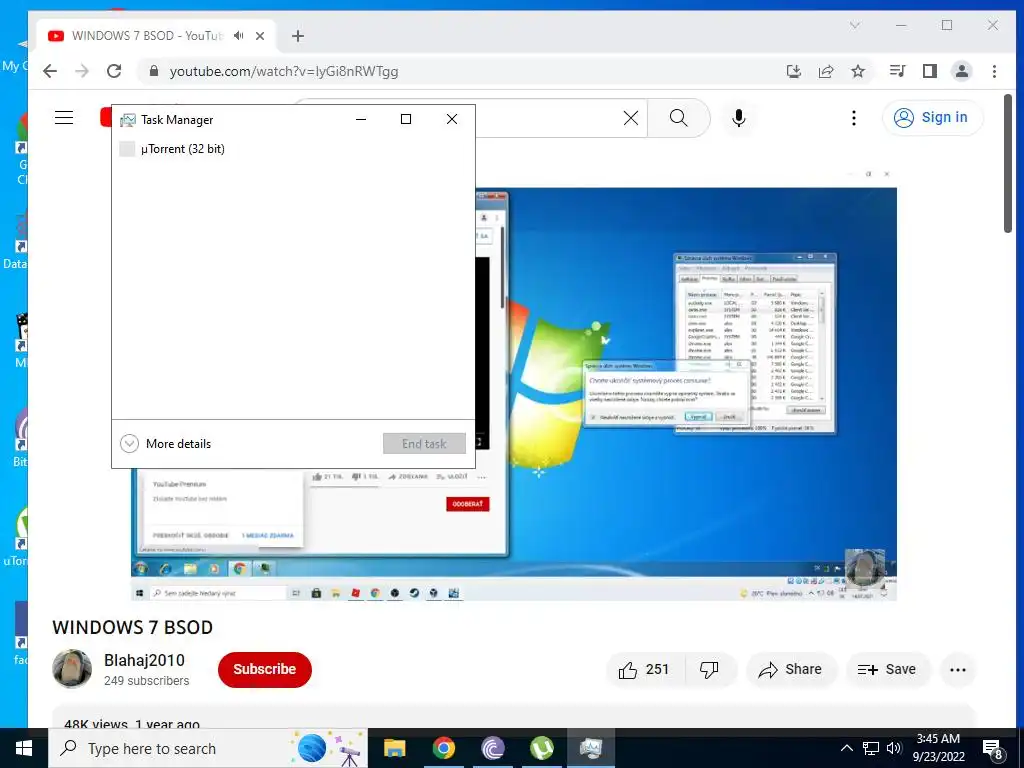Open a new tab with the plus button
This screenshot has height=768, width=1024.
click(x=298, y=36)
